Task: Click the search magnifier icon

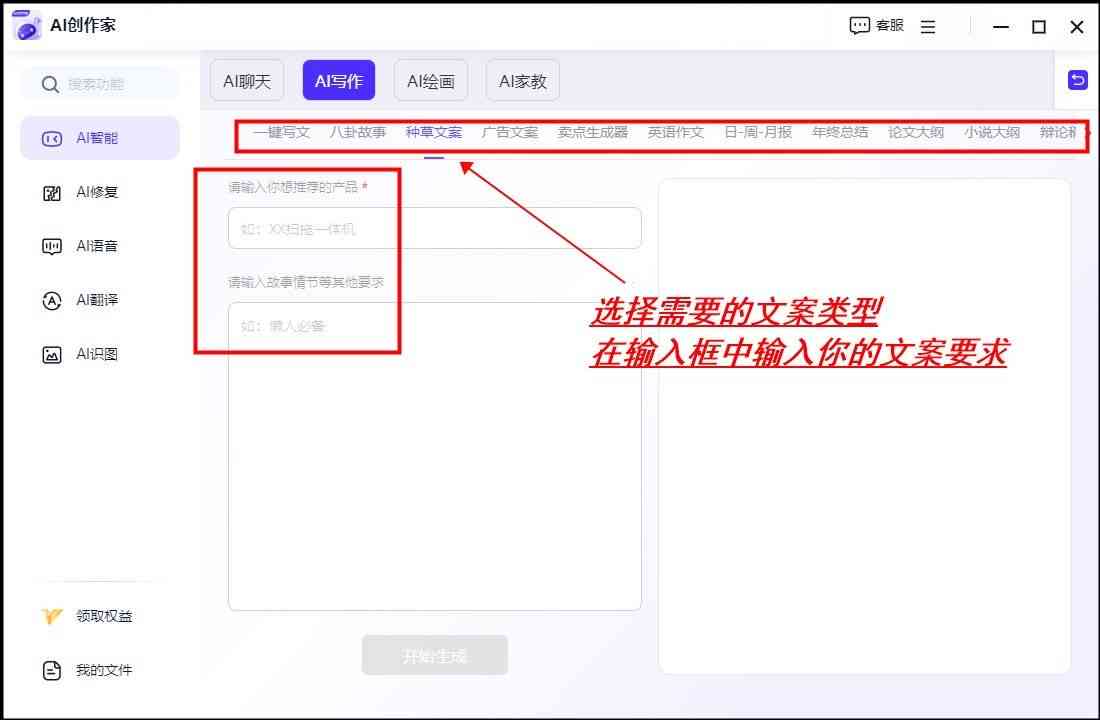Action: coord(50,85)
